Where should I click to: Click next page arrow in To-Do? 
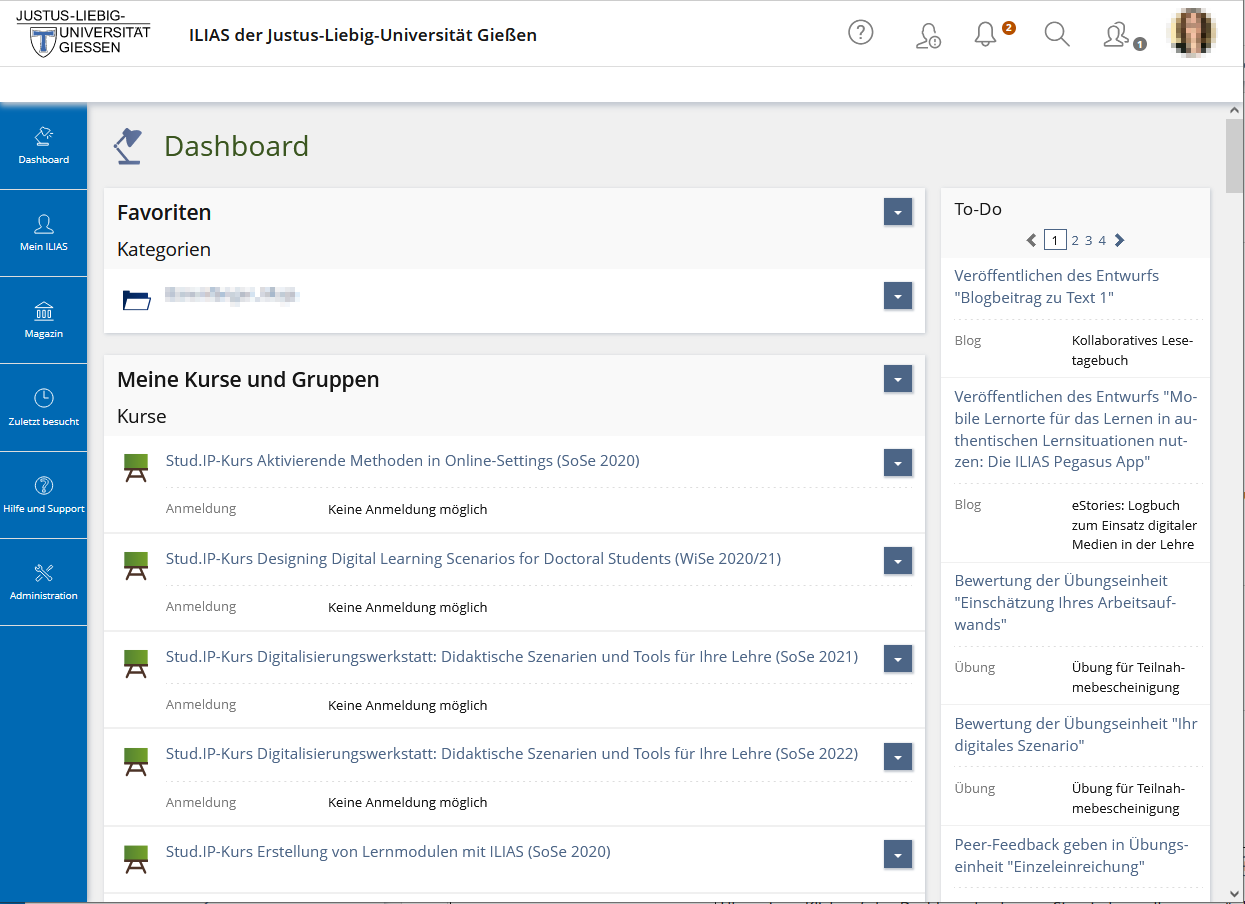[x=1119, y=240]
